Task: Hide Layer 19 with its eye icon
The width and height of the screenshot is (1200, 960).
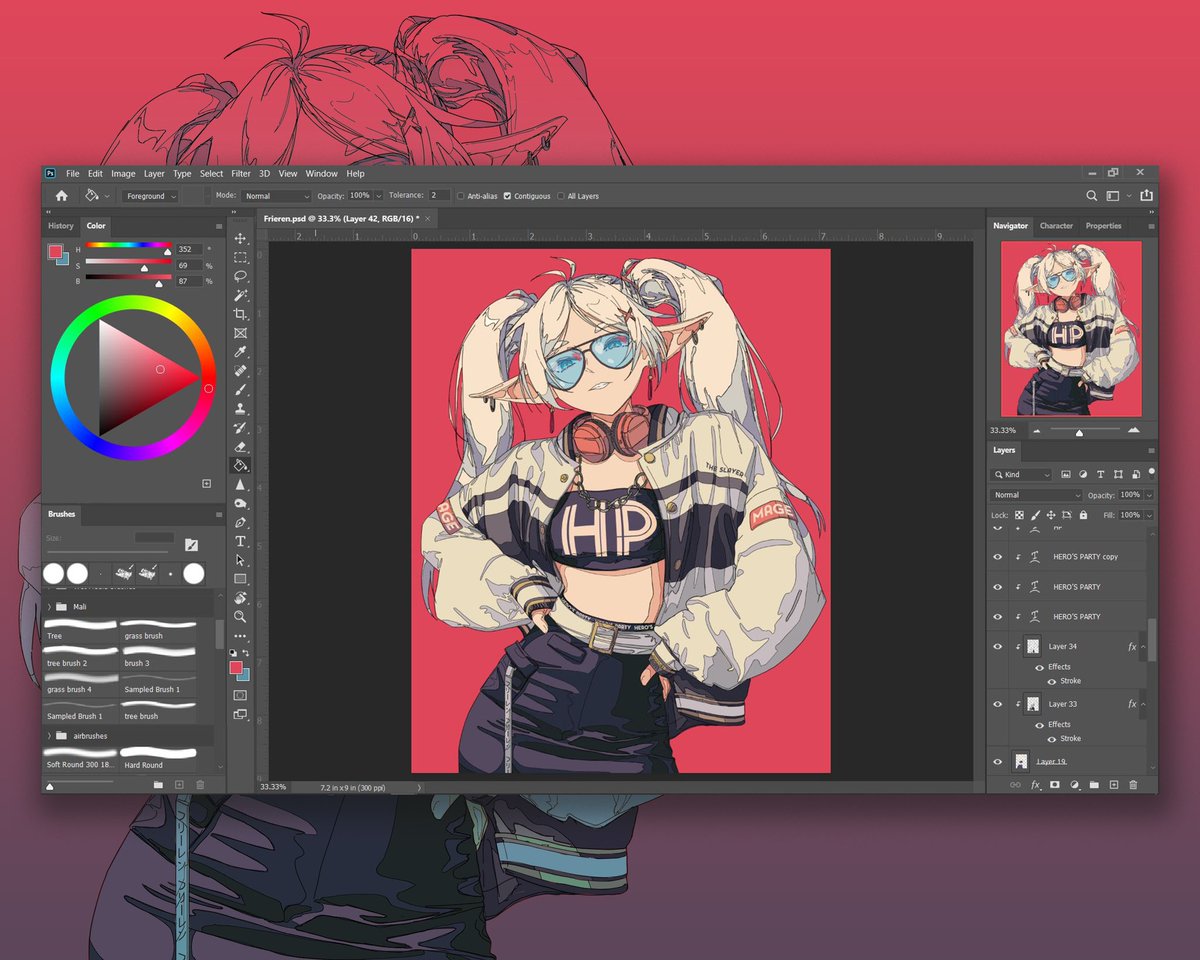Action: pos(997,762)
